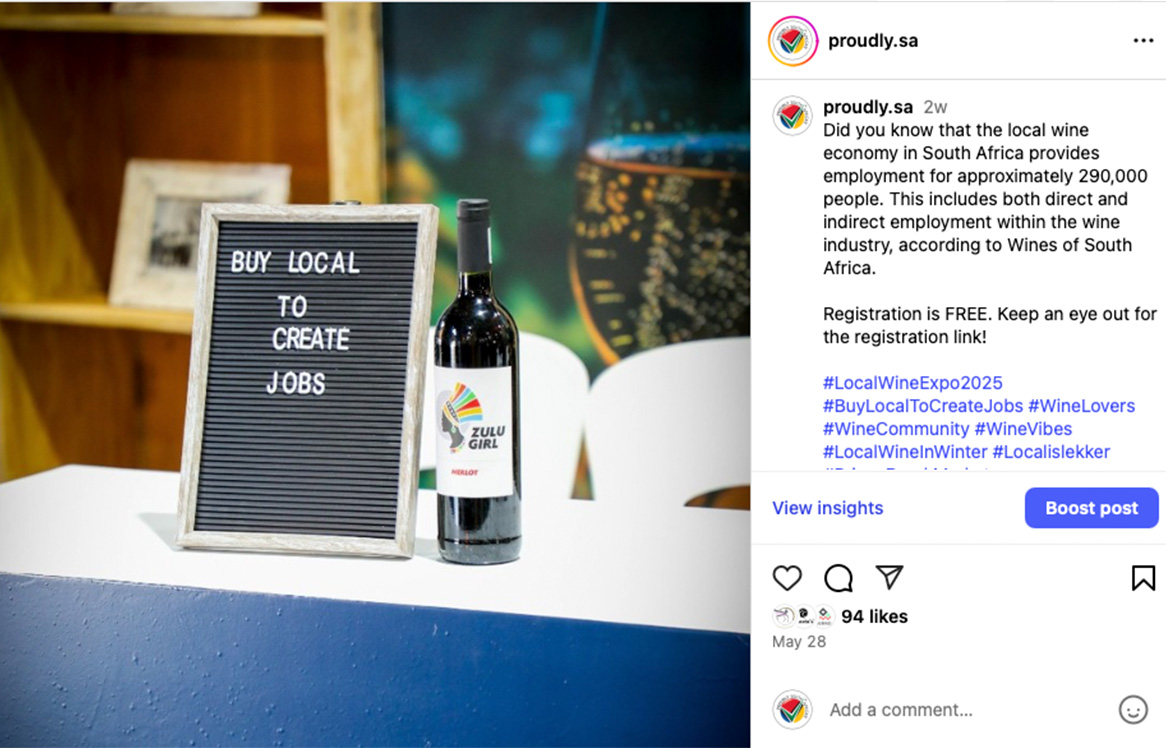Viewport: 1166px width, 748px height.
Task: Click the proudly.sa username in the header
Action: [x=873, y=41]
